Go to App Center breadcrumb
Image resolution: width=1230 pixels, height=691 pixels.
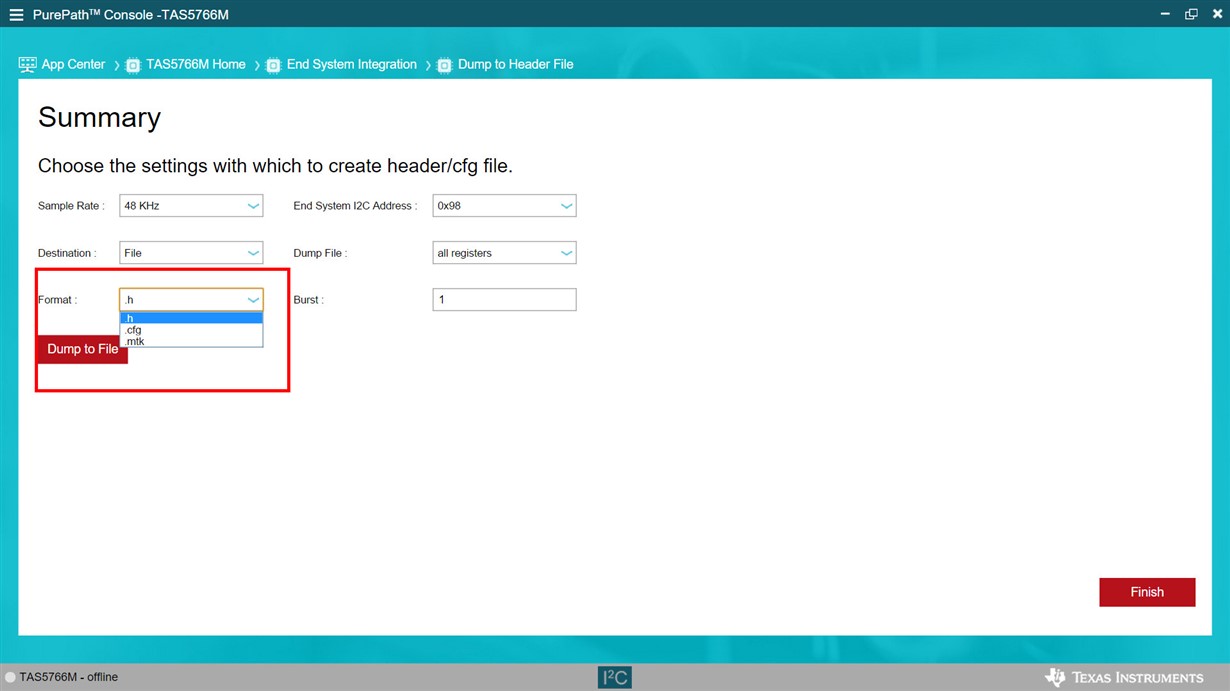point(73,64)
